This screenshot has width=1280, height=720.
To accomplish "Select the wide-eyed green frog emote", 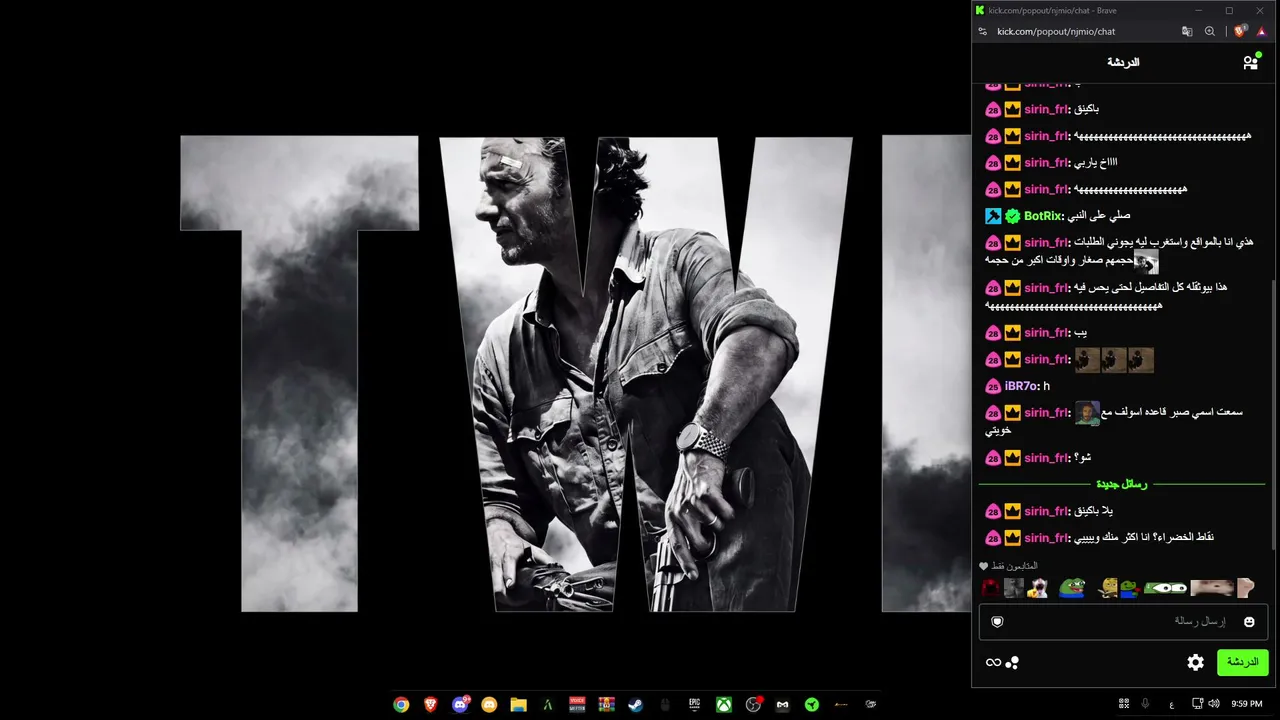I will 1165,588.
